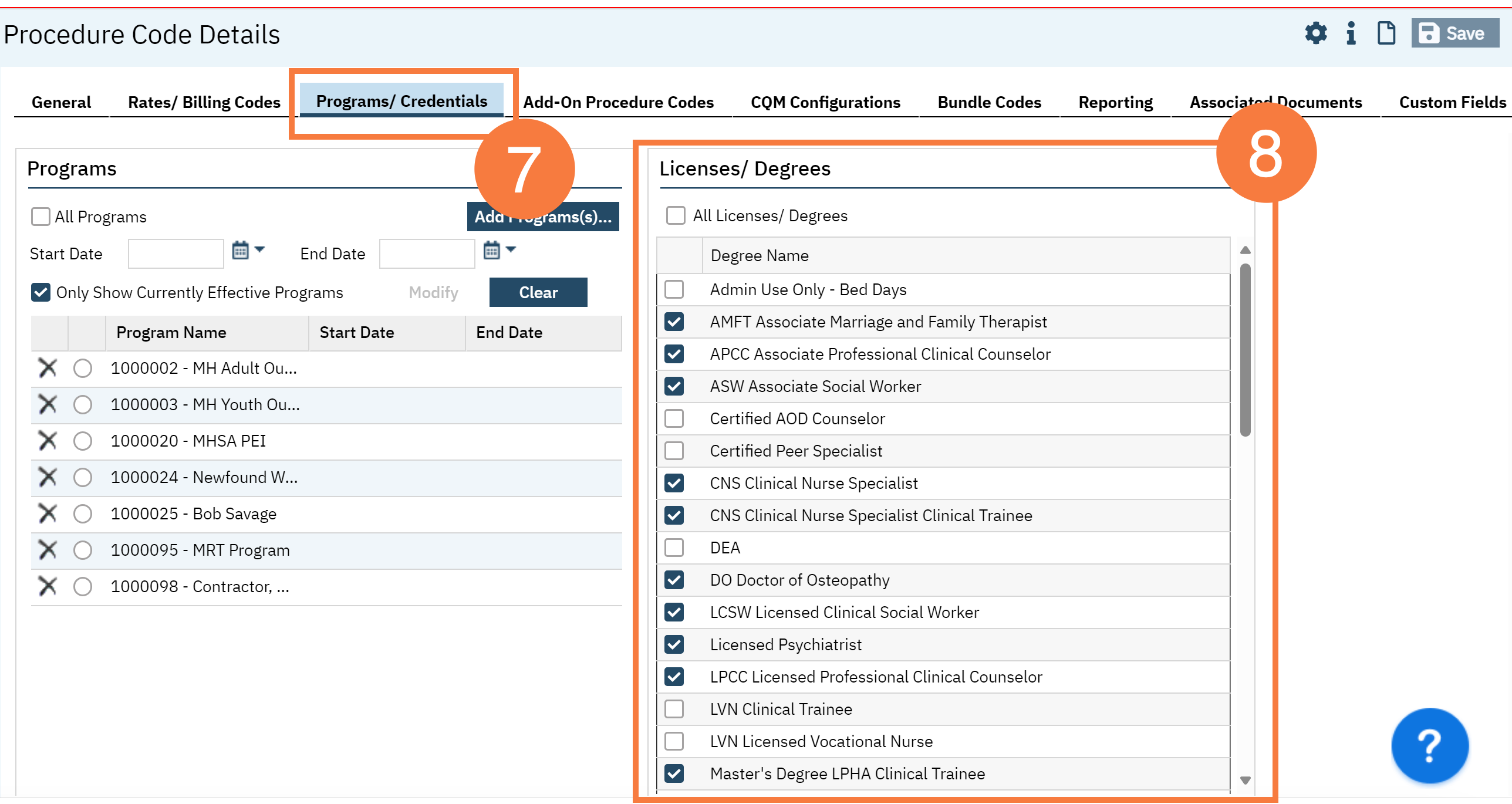The image size is (1512, 804).
Task: Check the All Programs checkbox
Action: 41,217
